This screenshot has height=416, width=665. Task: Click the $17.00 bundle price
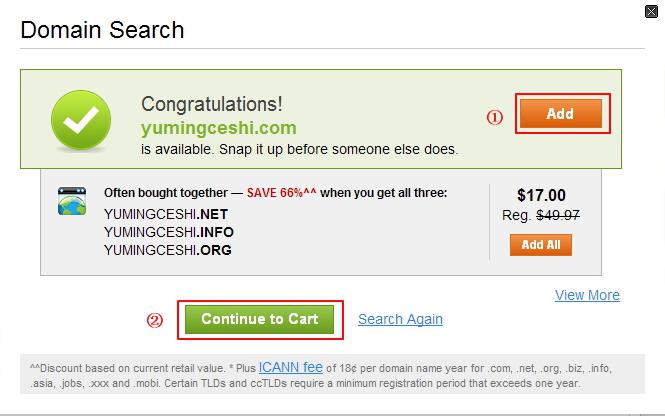(x=541, y=196)
